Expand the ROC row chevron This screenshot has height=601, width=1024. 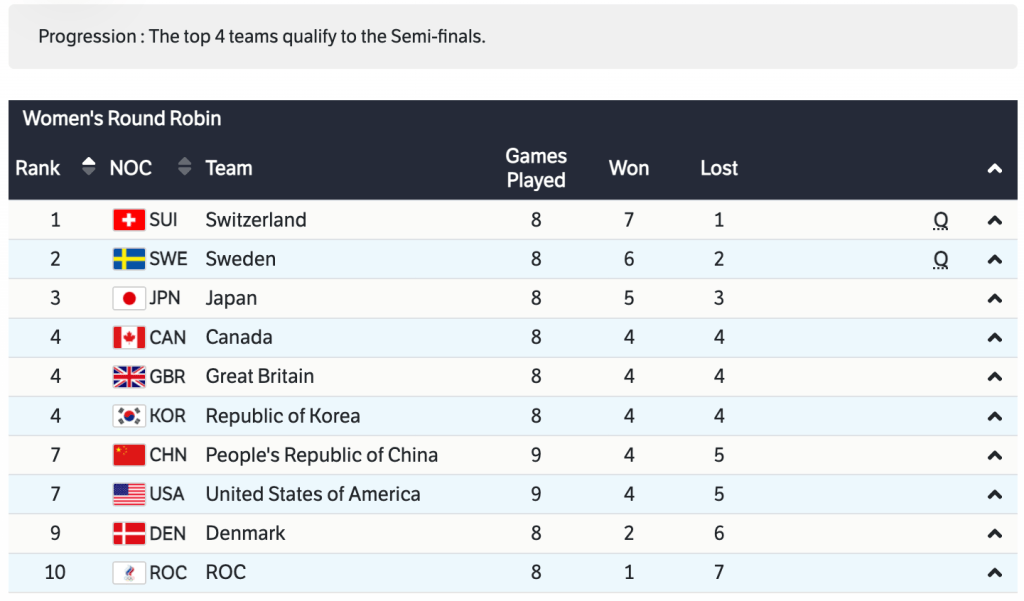(994, 573)
